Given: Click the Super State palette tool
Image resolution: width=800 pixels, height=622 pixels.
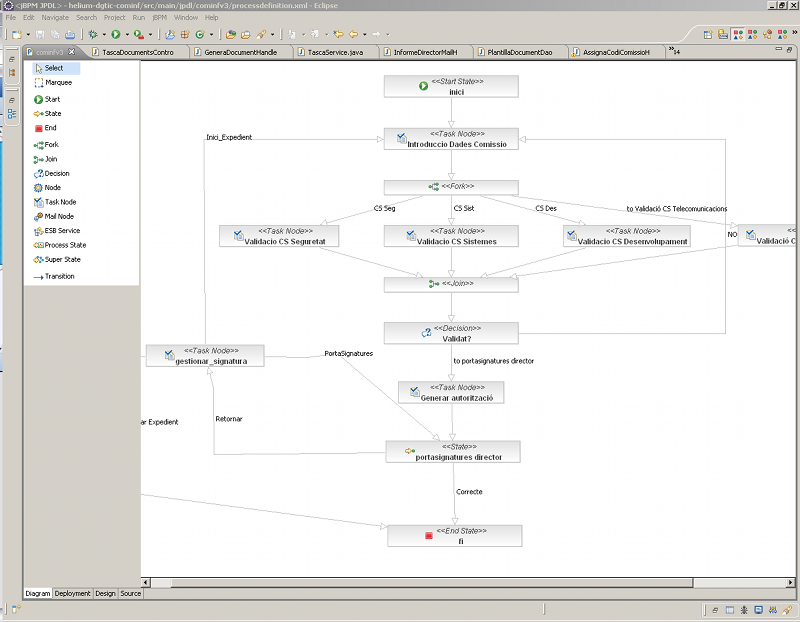Looking at the screenshot, I should coord(62,260).
